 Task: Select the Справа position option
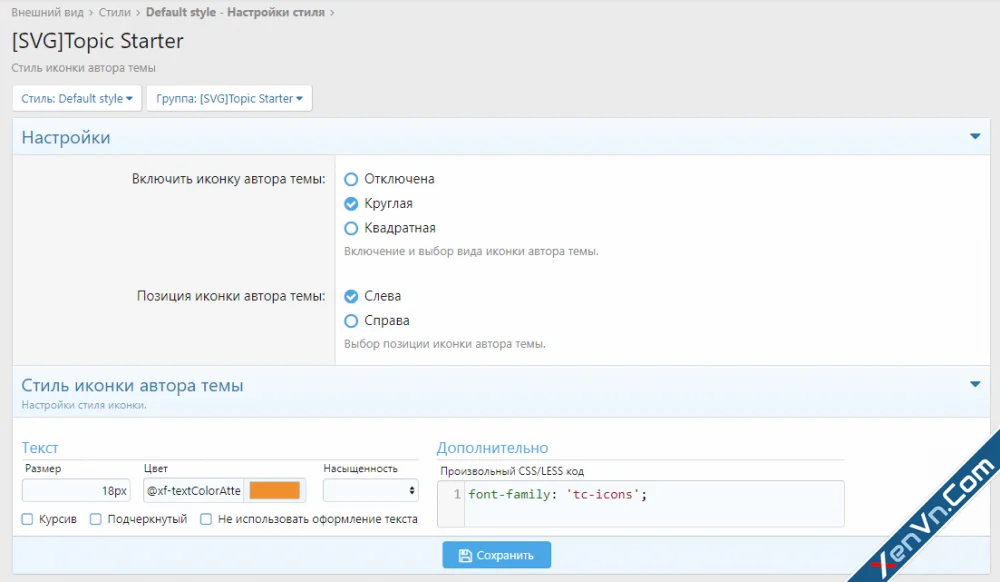[351, 321]
